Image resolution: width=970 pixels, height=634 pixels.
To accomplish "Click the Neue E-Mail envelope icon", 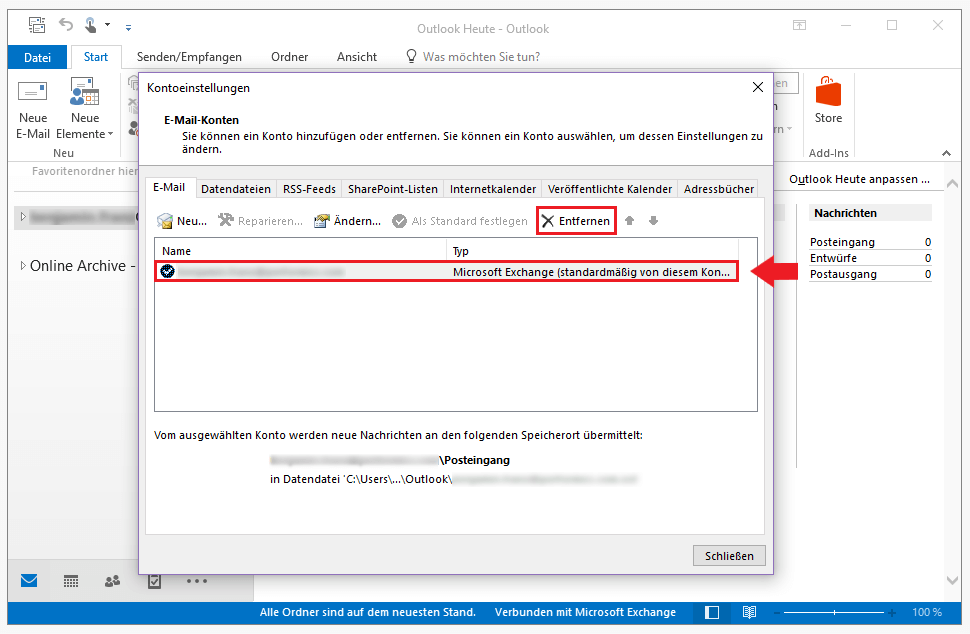I will click(33, 92).
